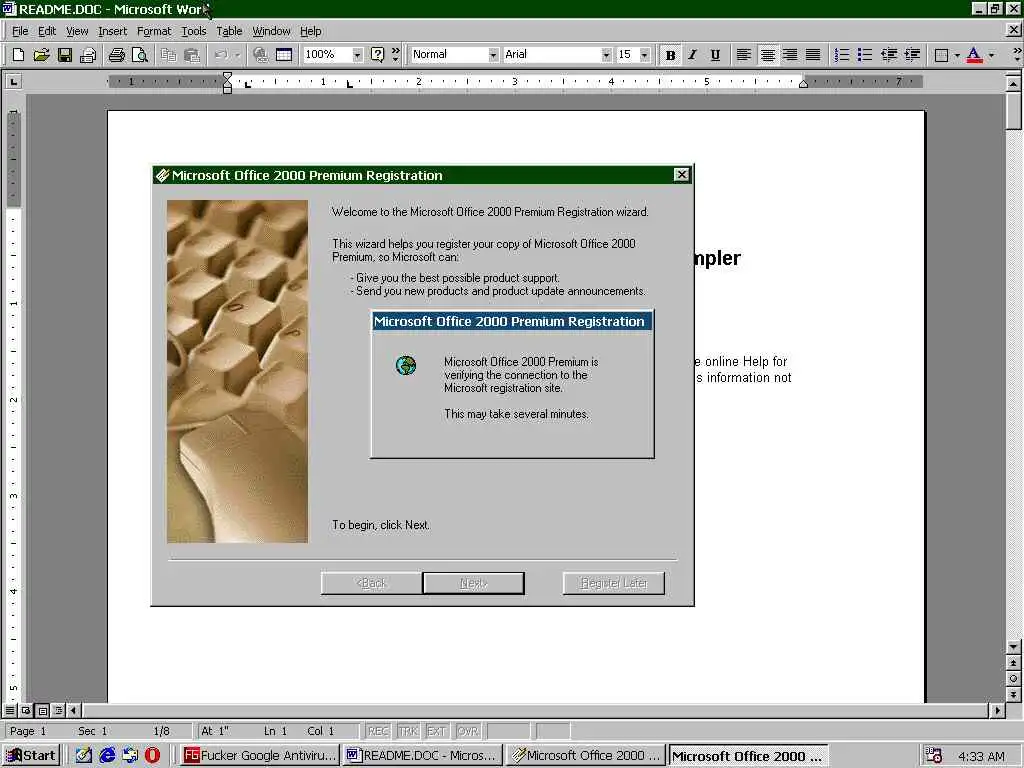Open the Insert menu
Image resolution: width=1024 pixels, height=768 pixels.
(112, 31)
